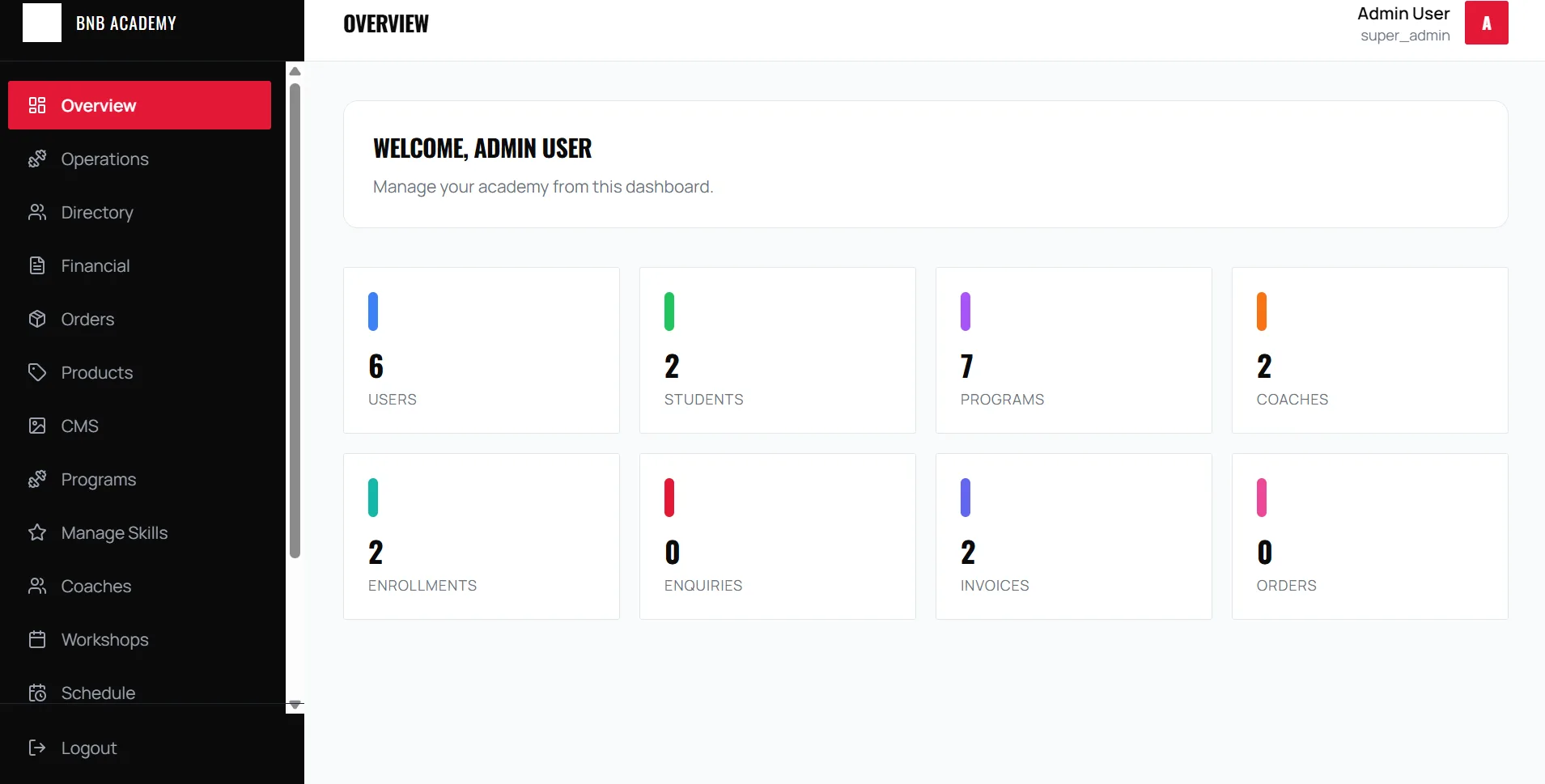Click the Invoices stat card
This screenshot has width=1545, height=784.
click(x=1073, y=536)
